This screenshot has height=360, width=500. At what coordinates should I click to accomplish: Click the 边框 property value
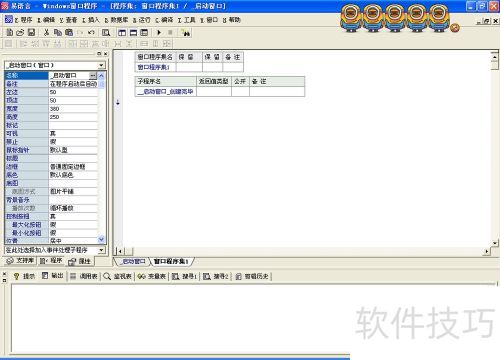point(73,167)
